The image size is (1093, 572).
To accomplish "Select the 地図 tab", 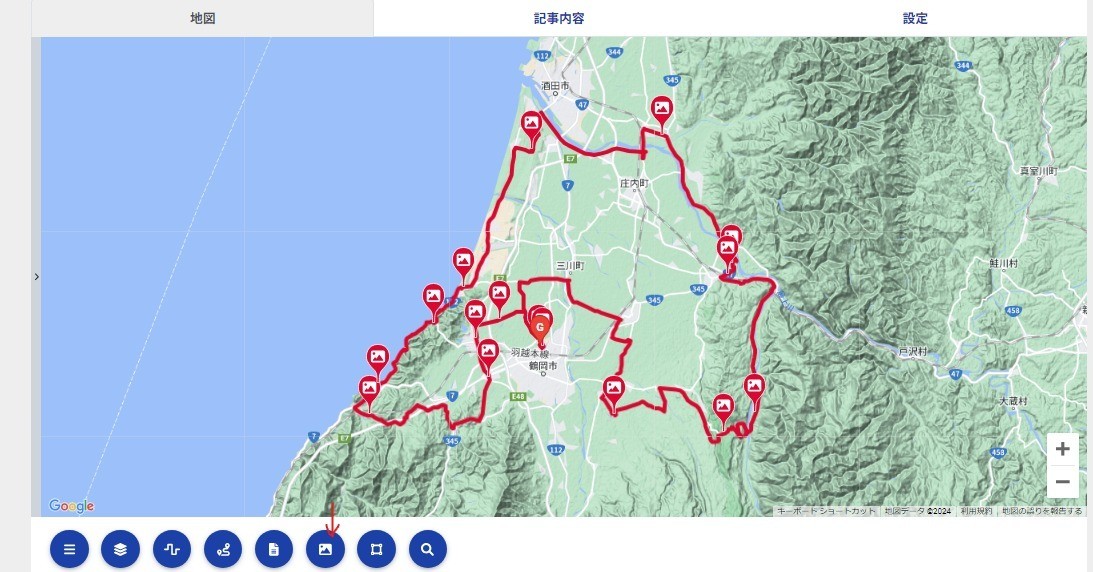I will click(x=202, y=18).
